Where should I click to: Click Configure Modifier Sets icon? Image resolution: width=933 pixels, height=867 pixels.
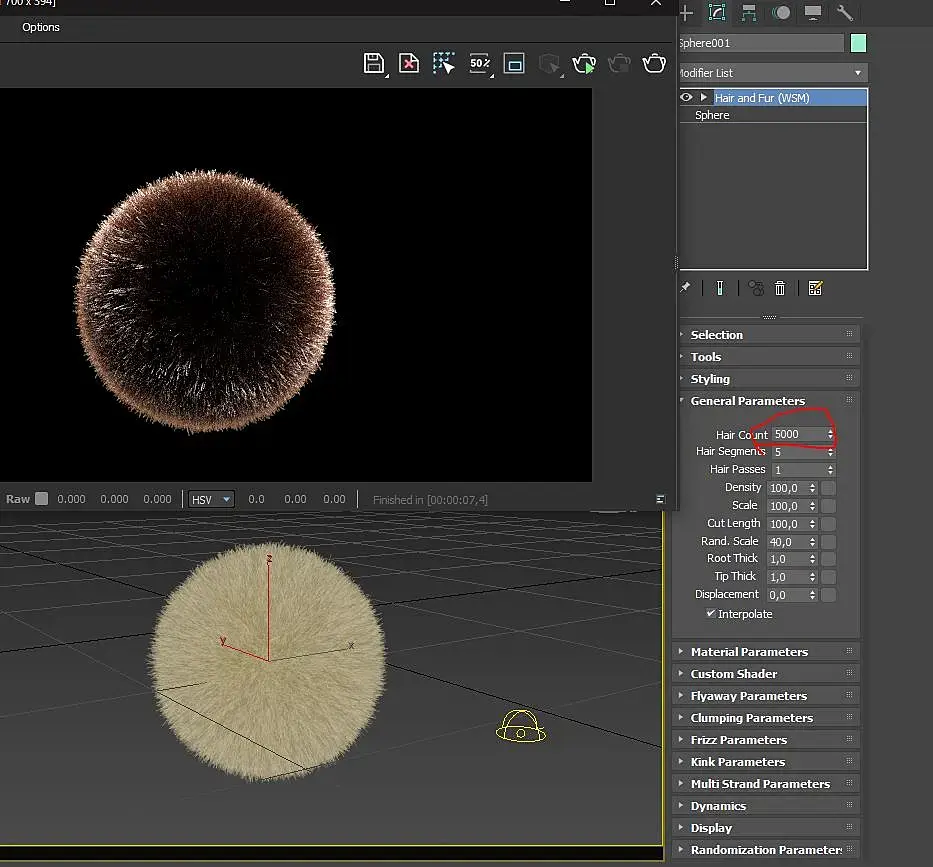tap(815, 288)
